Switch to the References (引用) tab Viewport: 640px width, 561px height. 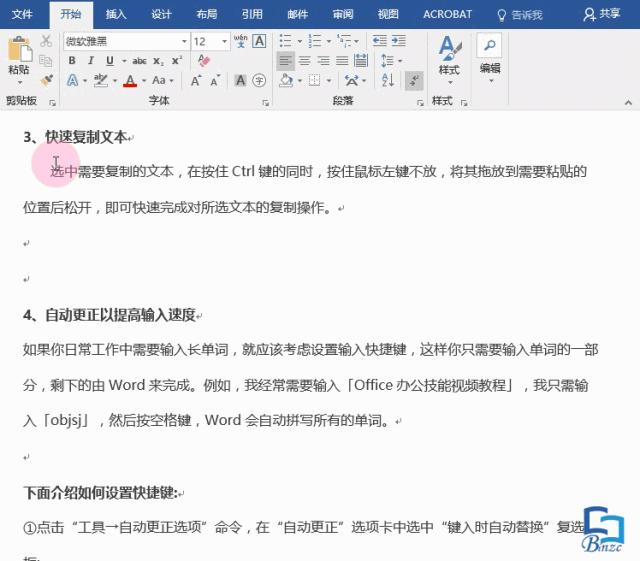coord(252,15)
